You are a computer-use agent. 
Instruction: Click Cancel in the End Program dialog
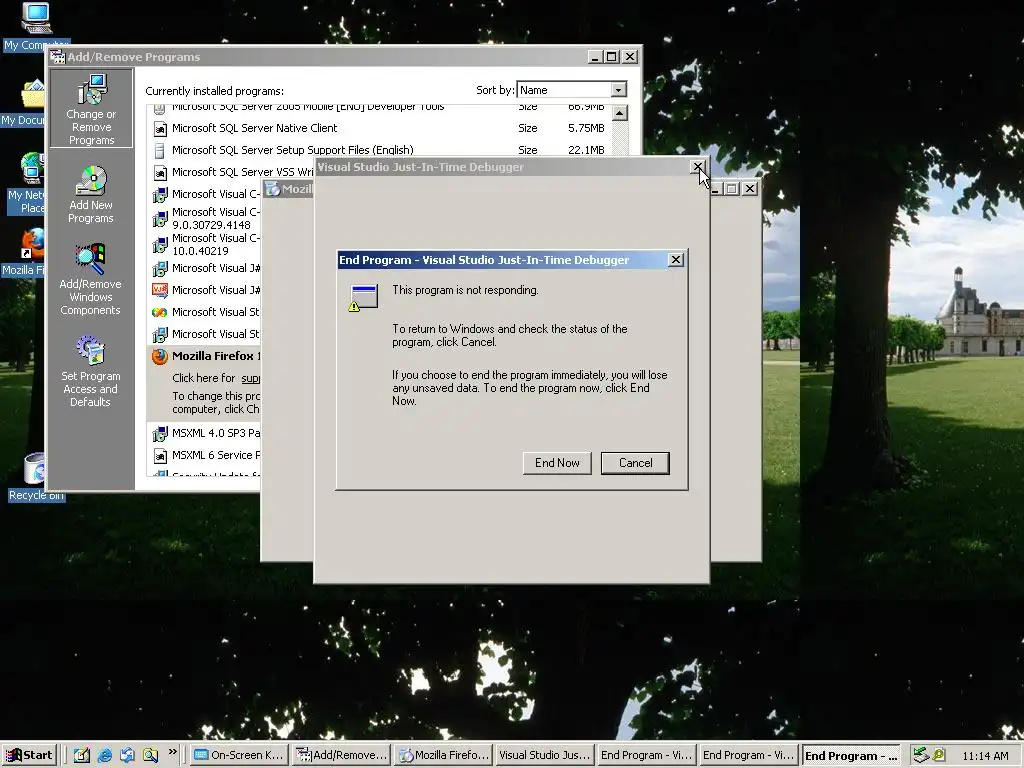635,463
